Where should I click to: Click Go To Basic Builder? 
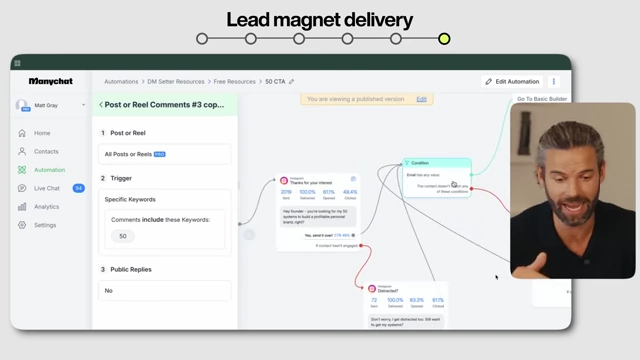pyautogui.click(x=542, y=99)
